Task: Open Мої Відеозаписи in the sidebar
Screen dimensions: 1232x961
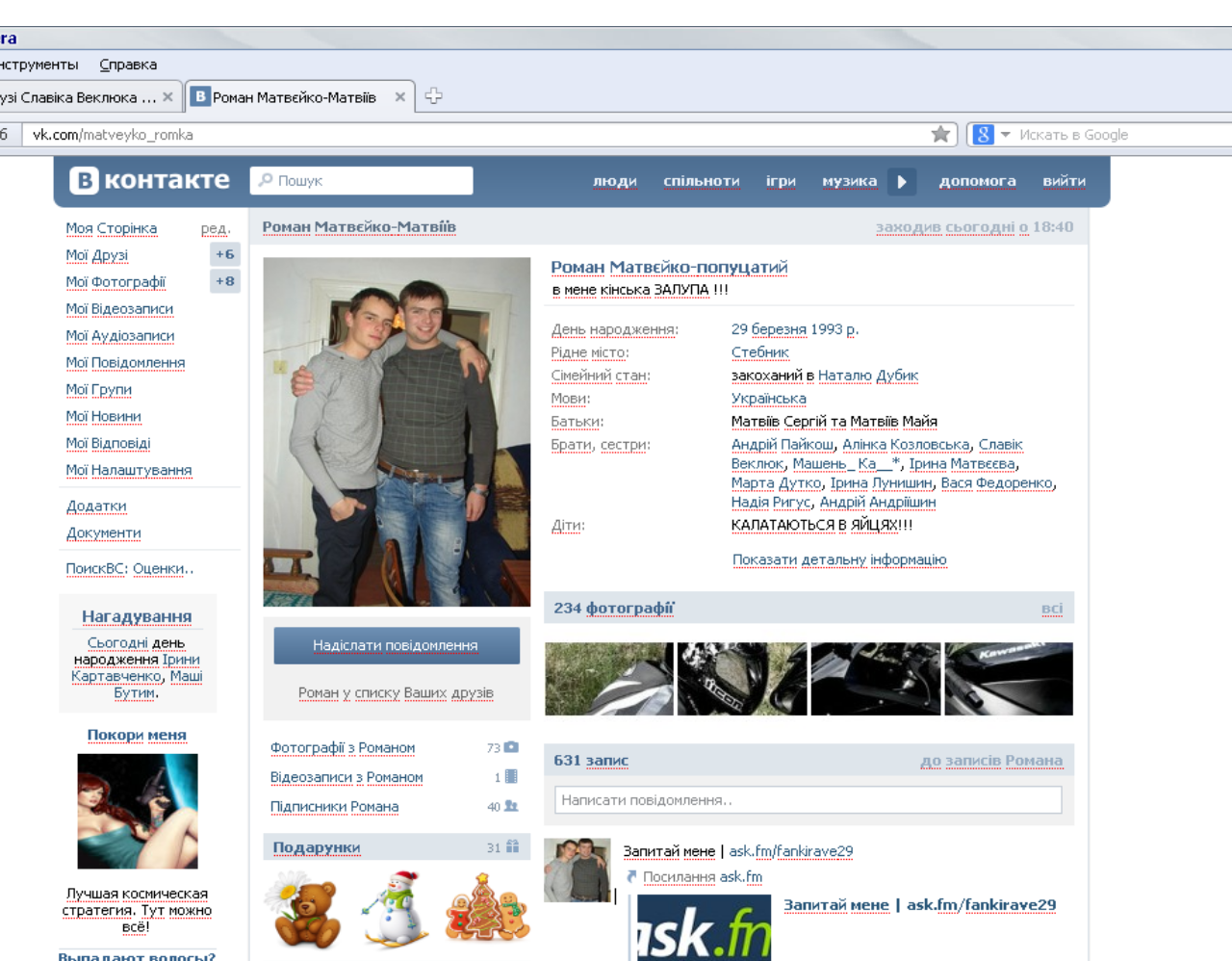Action: point(119,309)
